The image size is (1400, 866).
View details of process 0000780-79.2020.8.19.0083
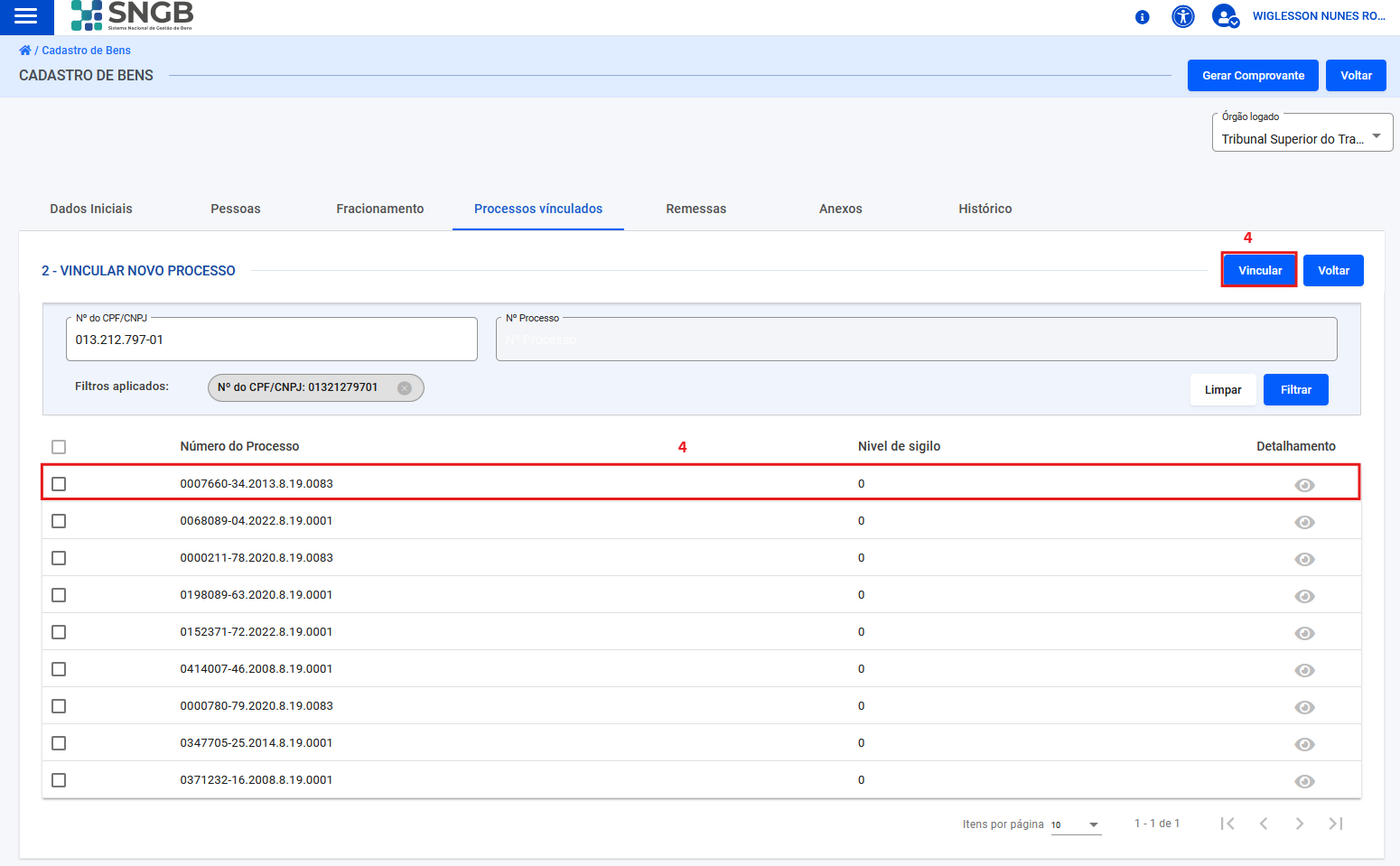[1304, 708]
